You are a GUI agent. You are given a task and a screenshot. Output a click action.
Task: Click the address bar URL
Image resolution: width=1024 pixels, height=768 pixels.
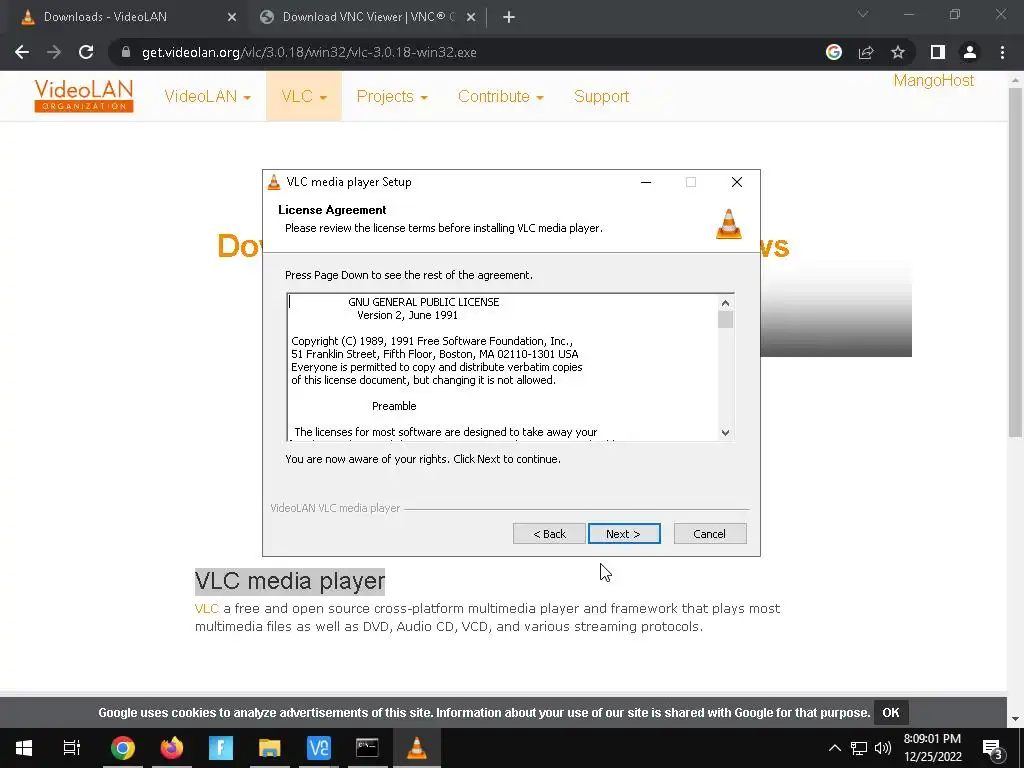309,52
